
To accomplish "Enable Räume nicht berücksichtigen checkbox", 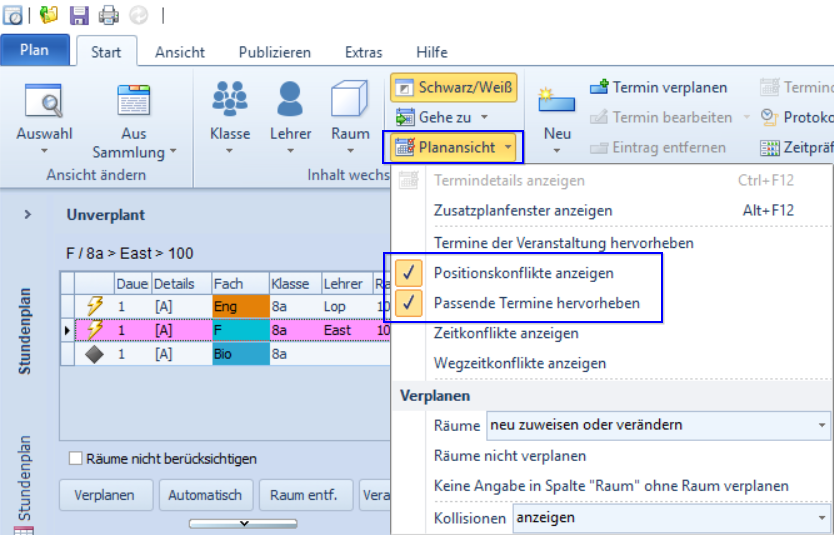I will [x=76, y=458].
